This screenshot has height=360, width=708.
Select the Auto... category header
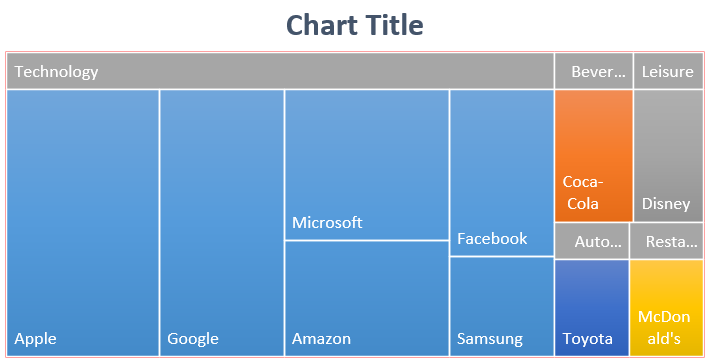(x=592, y=241)
